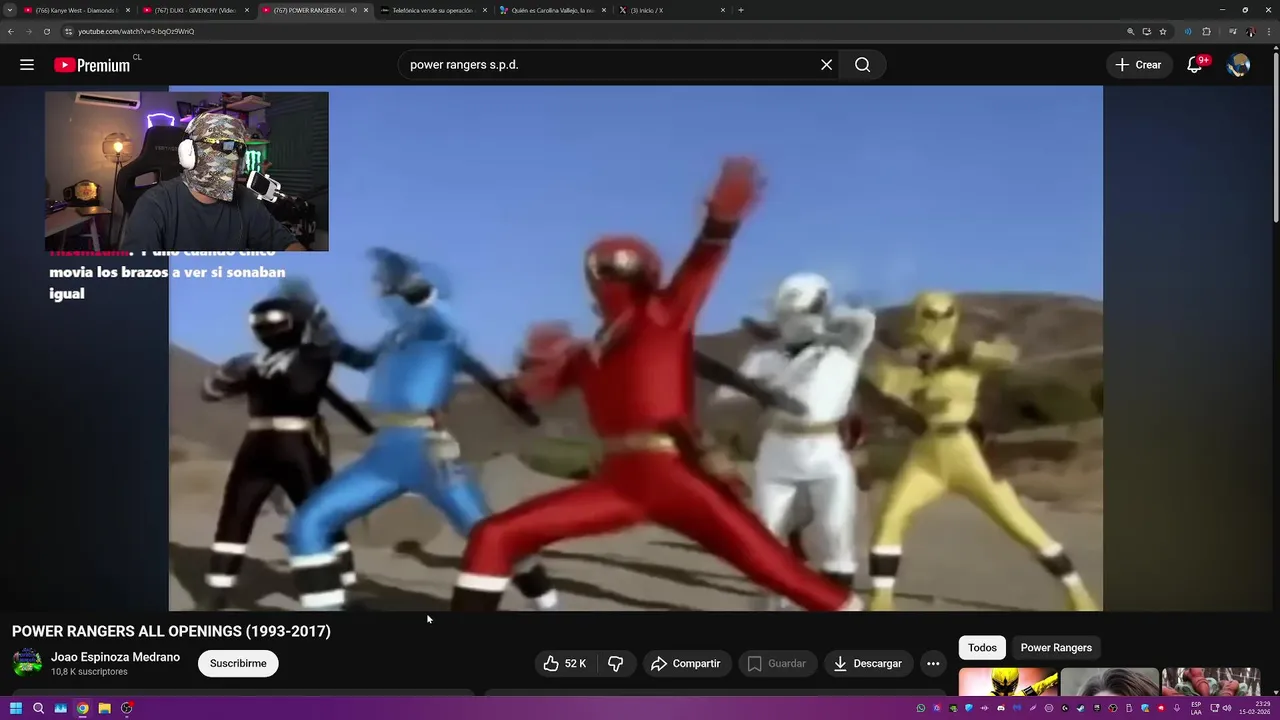The width and height of the screenshot is (1280, 720).
Task: Click the Steam tray icon
Action: (1081, 708)
